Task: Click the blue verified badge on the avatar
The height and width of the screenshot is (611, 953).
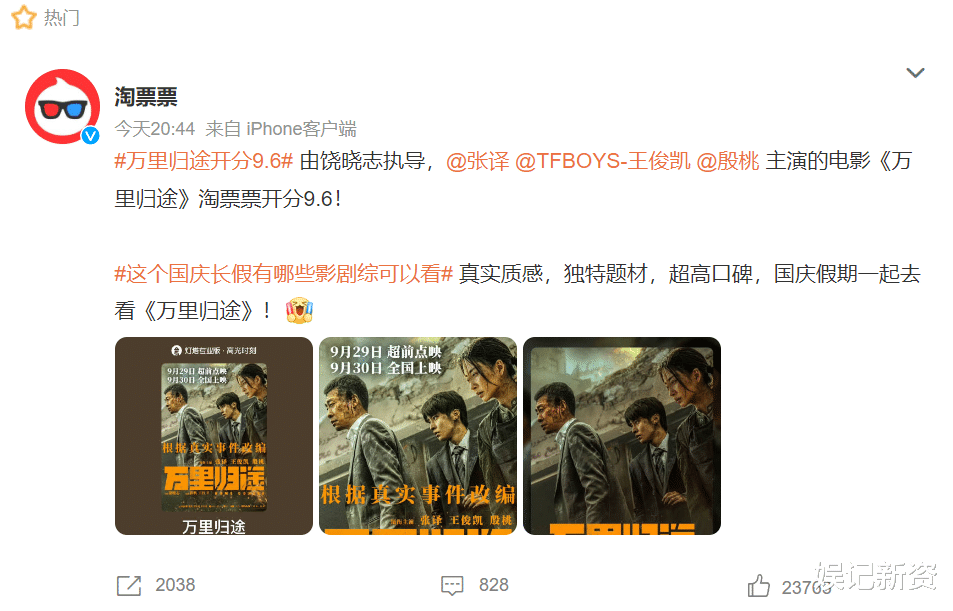Action: [x=91, y=136]
